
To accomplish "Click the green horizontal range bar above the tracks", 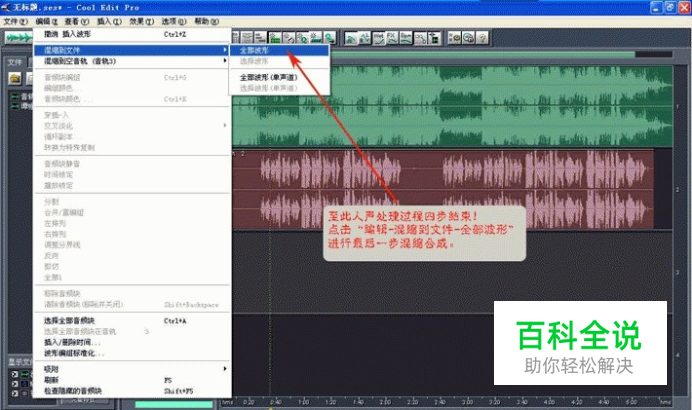I will tap(482, 54).
